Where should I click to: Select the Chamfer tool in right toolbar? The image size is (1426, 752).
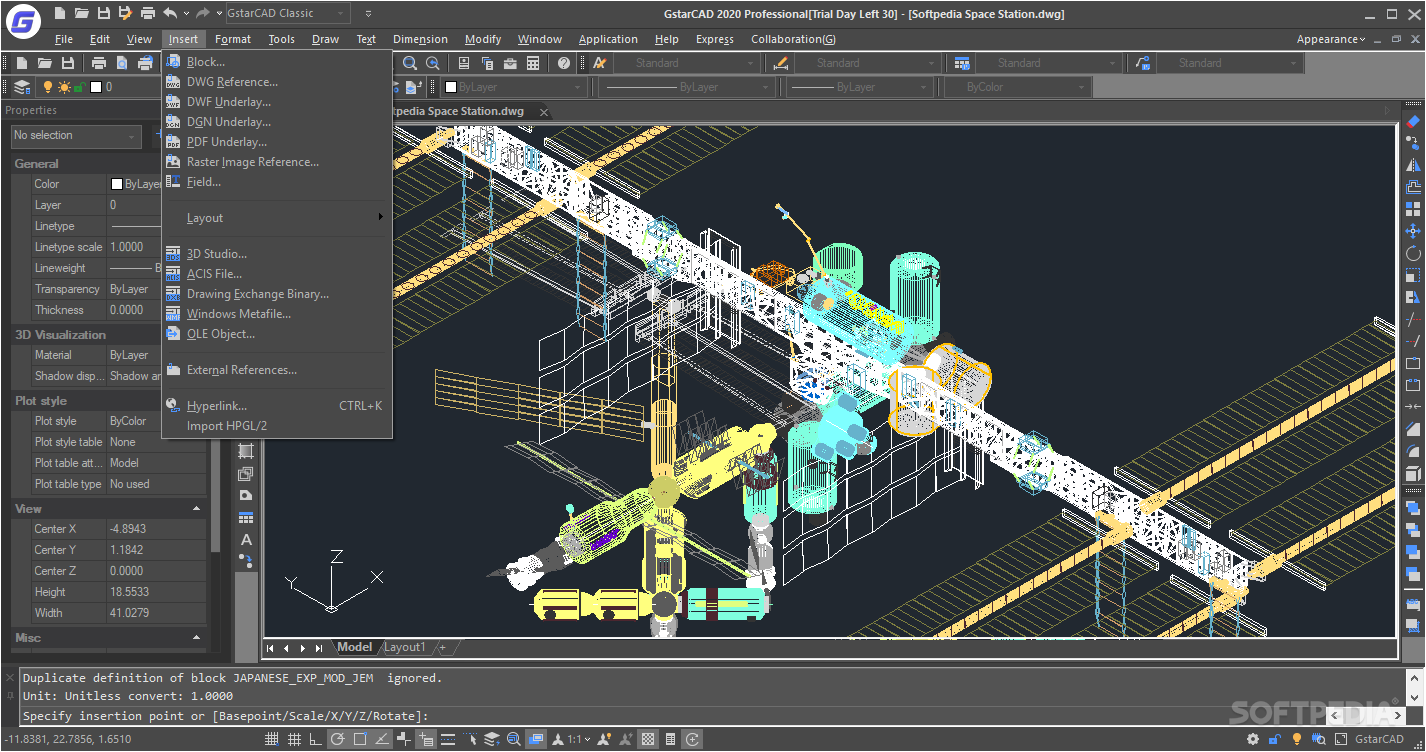(1413, 429)
